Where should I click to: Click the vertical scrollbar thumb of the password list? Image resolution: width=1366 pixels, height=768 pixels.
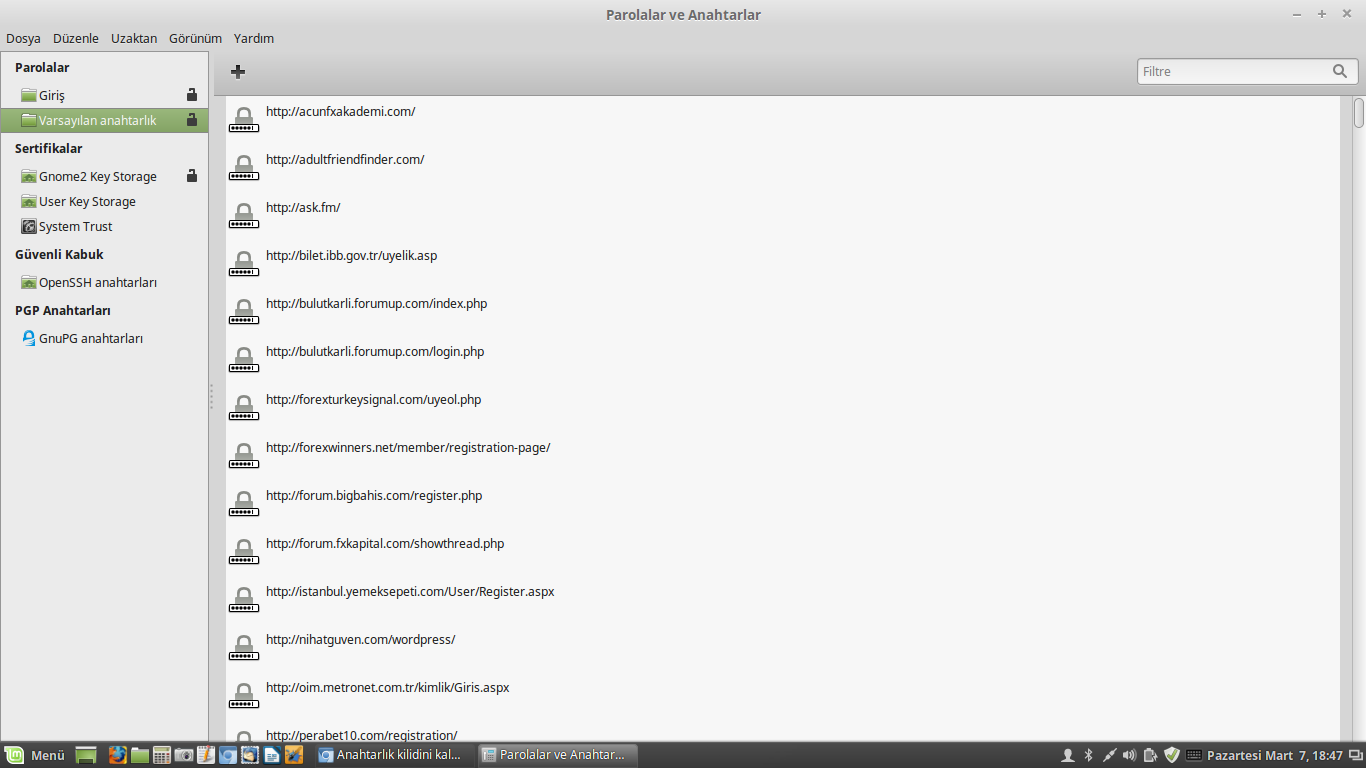point(1359,112)
